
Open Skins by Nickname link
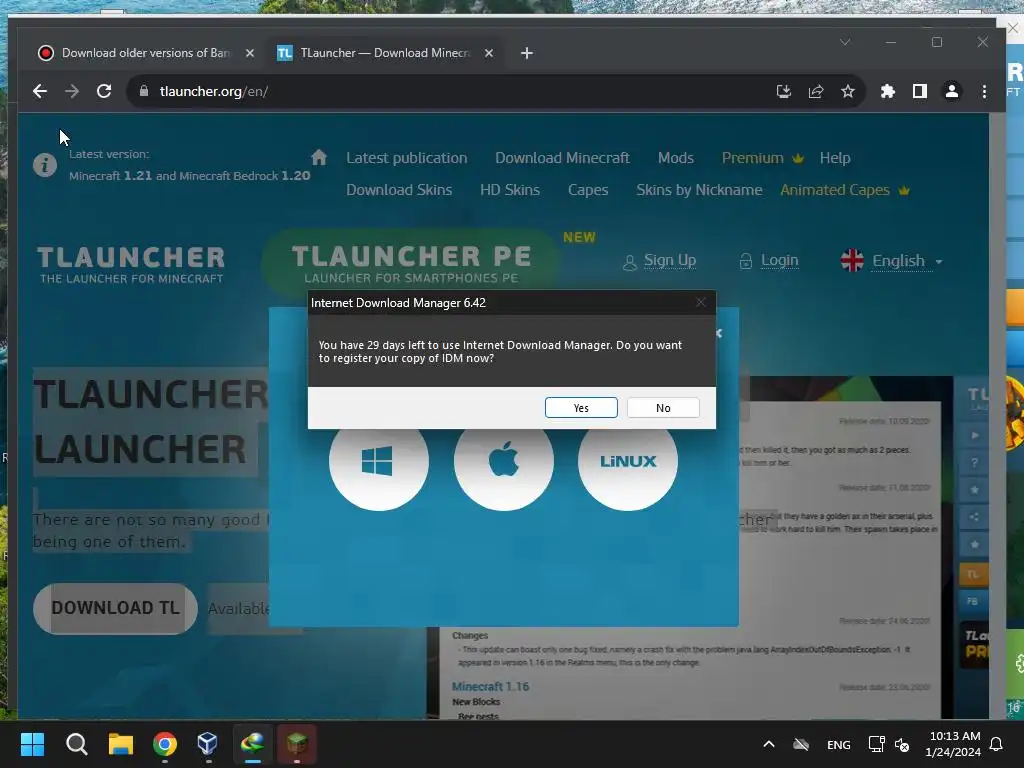click(699, 190)
